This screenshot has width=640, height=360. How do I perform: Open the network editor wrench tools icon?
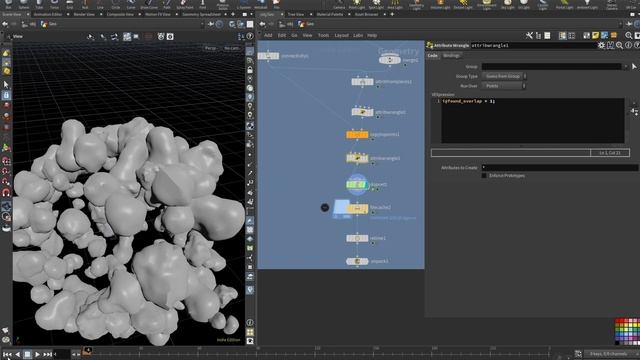pyautogui.click(x=529, y=36)
